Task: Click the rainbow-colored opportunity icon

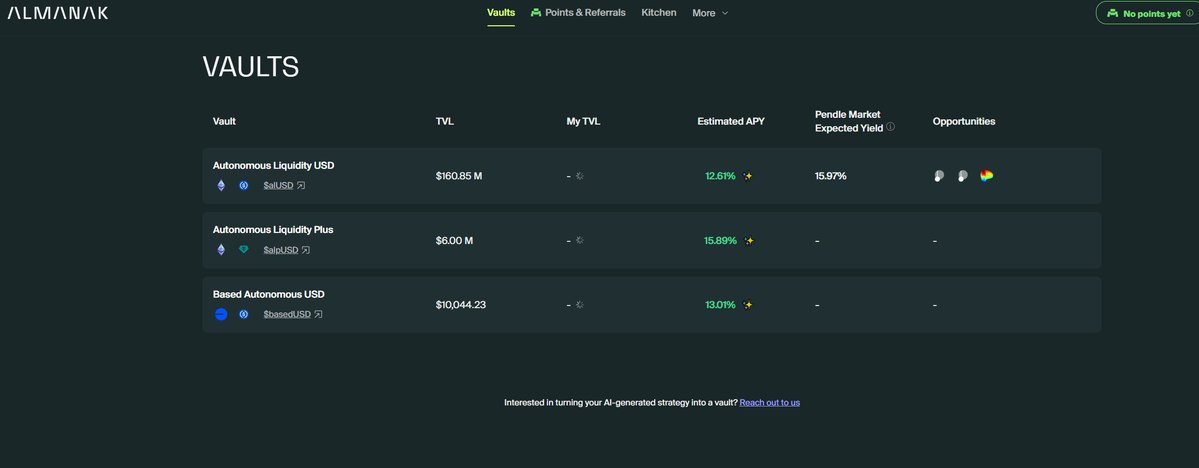Action: point(986,176)
